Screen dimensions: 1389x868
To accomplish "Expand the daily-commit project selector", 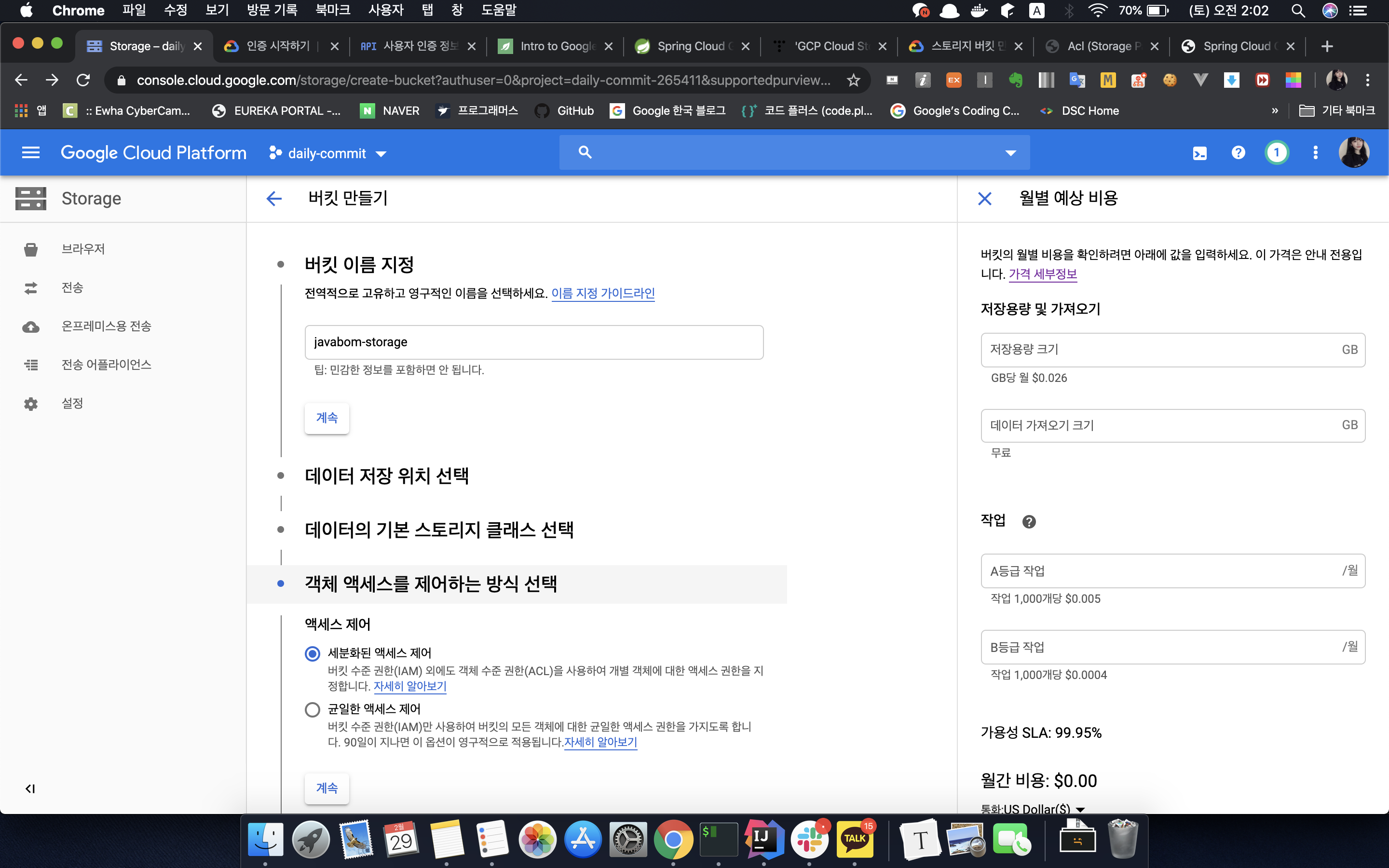I will point(327,153).
